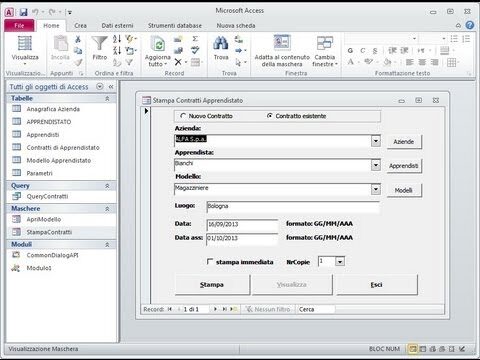Viewport: 480px width, 360px height.
Task: Click the Luogo input field
Action: (293, 207)
